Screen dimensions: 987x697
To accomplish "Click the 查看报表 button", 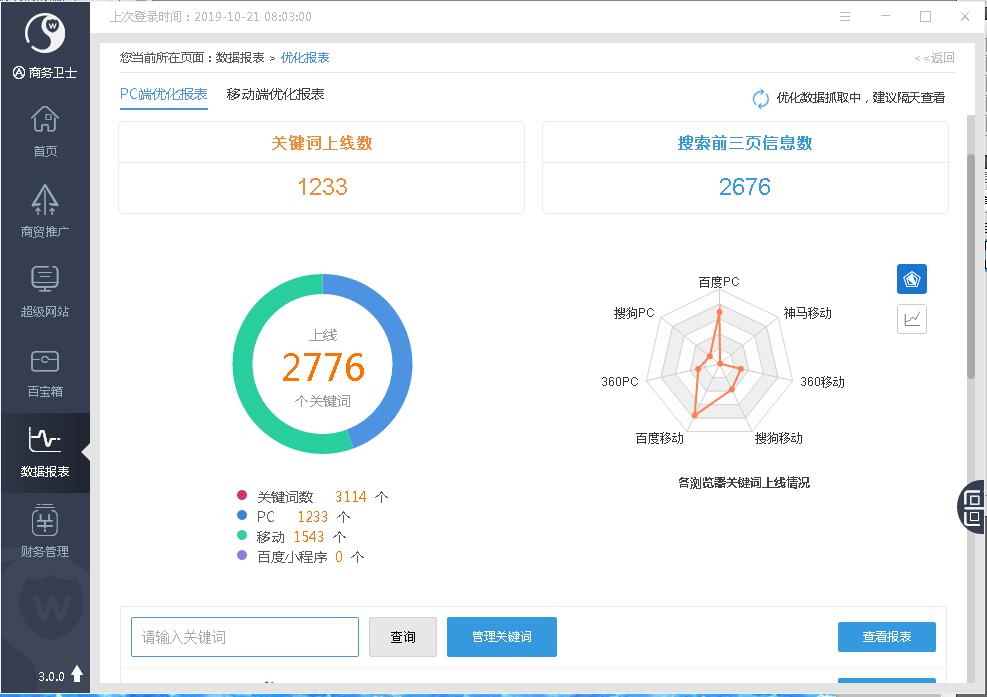I will tap(886, 637).
